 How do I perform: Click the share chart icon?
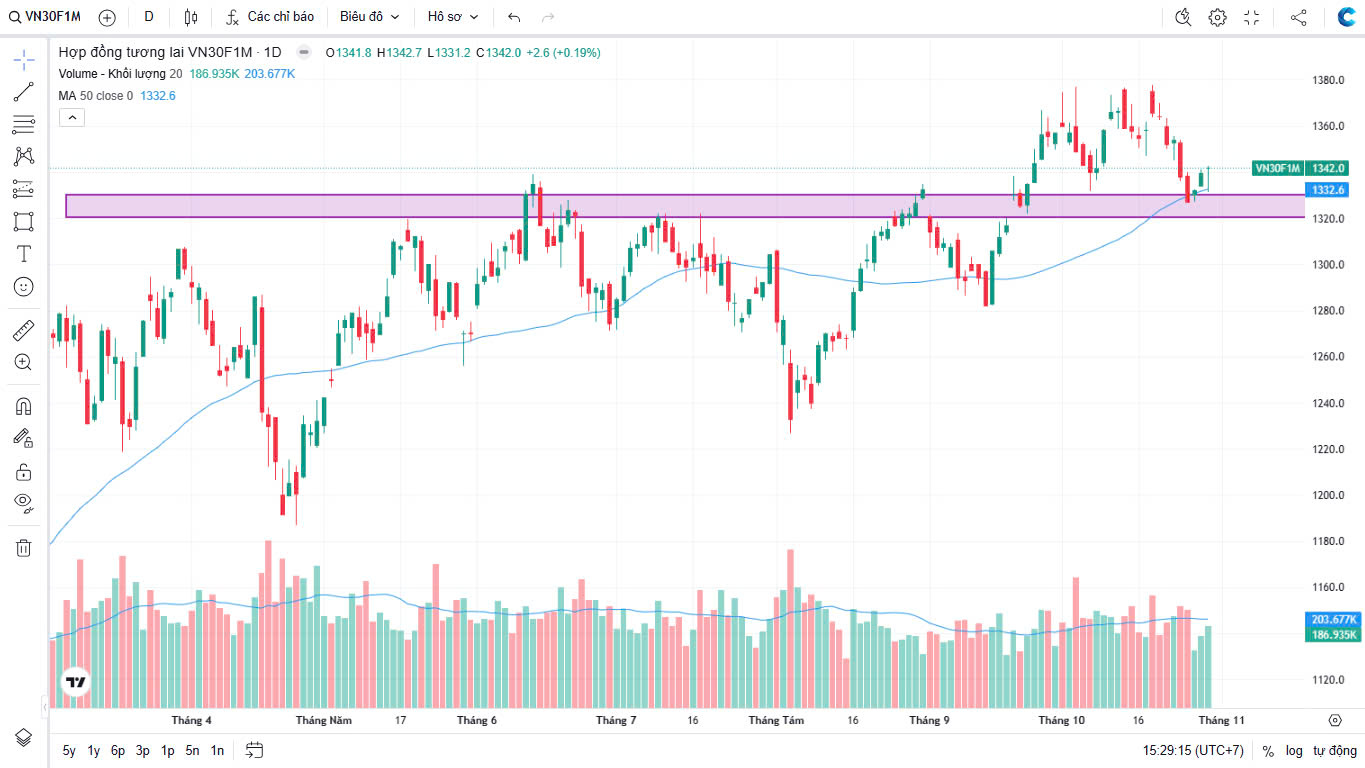coord(1298,17)
